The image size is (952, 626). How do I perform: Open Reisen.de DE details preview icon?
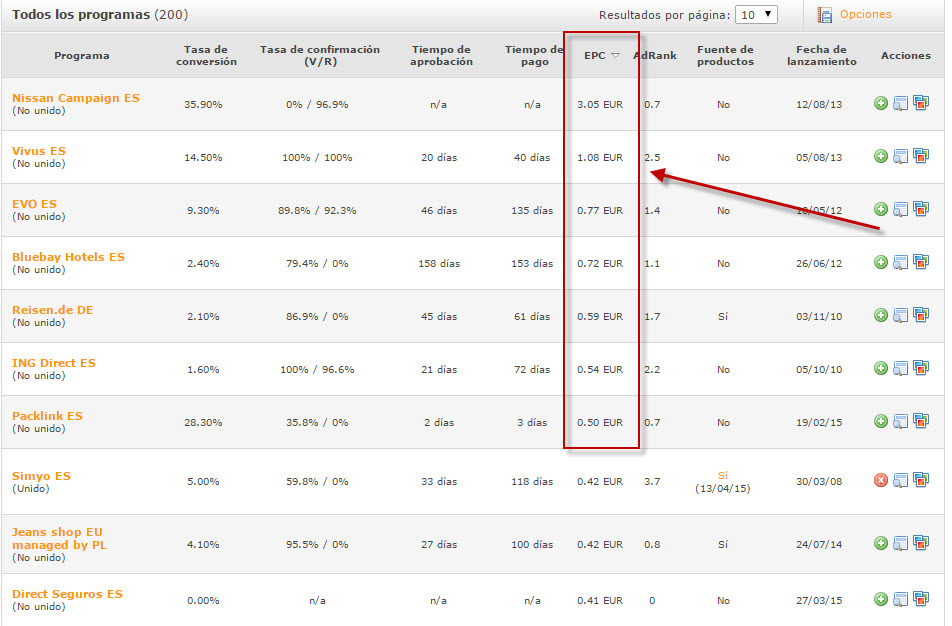pyautogui.click(x=900, y=315)
